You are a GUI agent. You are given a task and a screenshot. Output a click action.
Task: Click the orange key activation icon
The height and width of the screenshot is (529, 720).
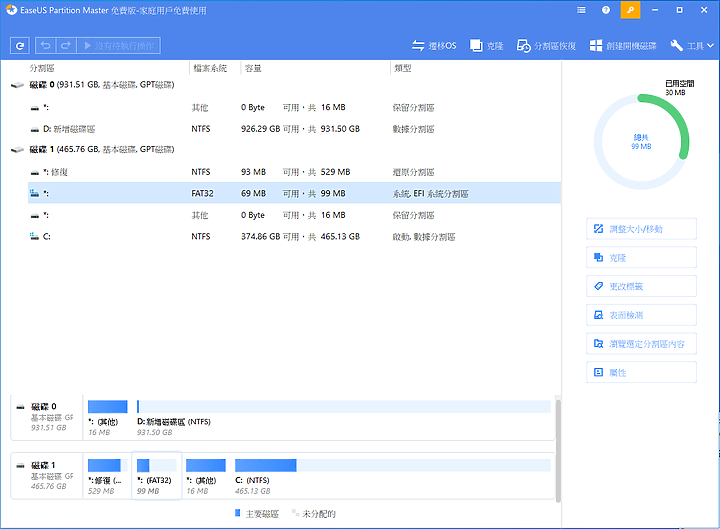630,10
